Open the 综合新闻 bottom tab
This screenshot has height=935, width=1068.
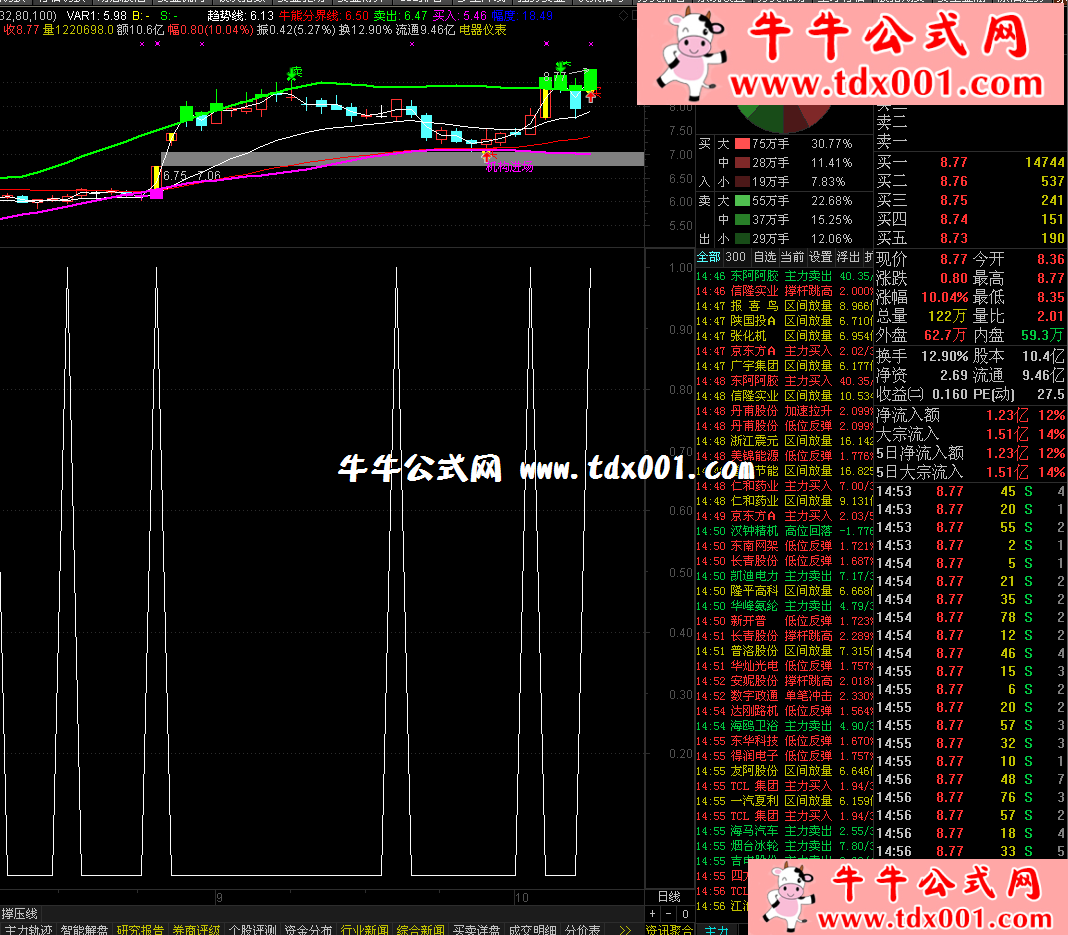pos(421,930)
